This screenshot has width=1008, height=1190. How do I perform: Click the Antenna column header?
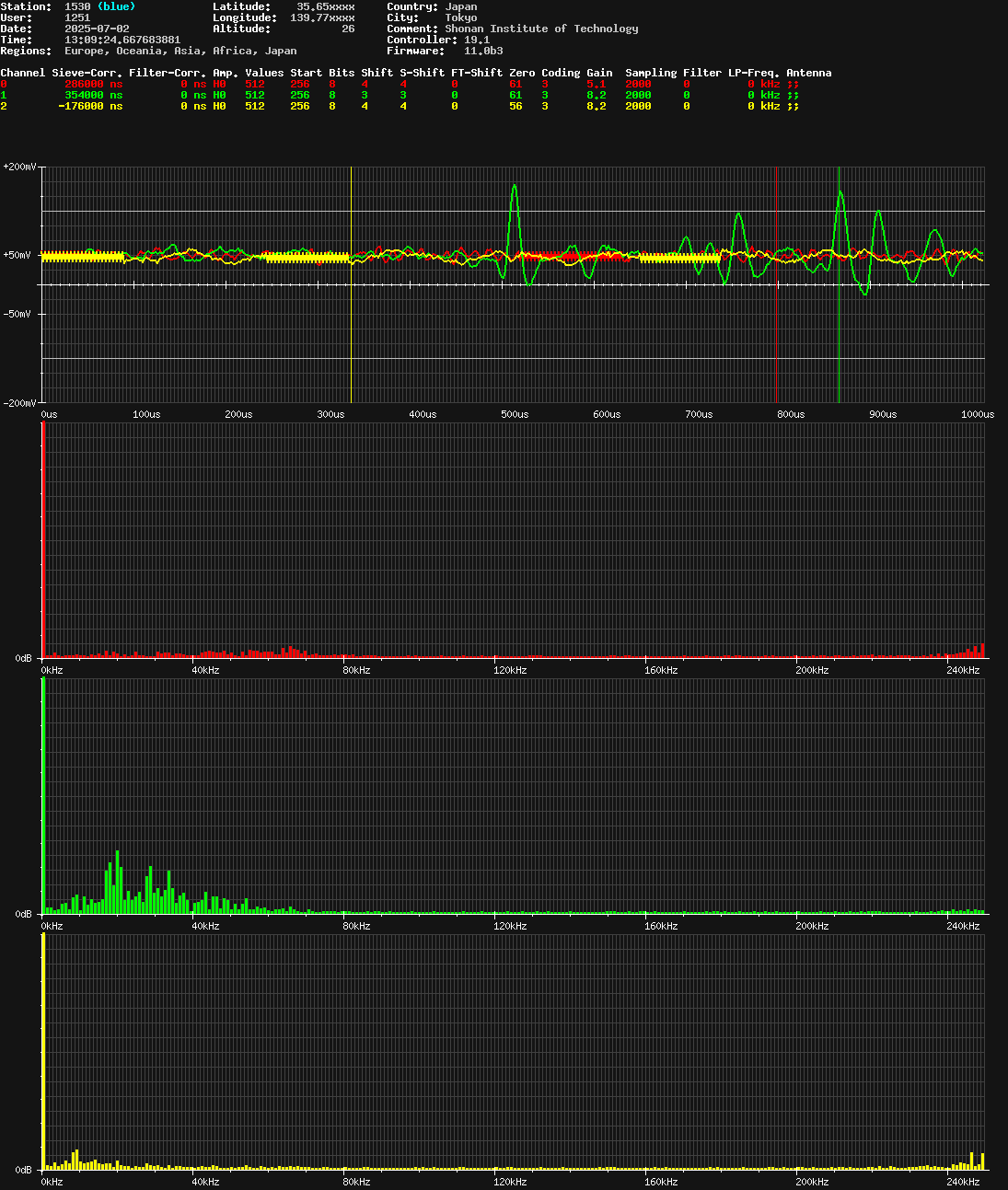coord(808,73)
